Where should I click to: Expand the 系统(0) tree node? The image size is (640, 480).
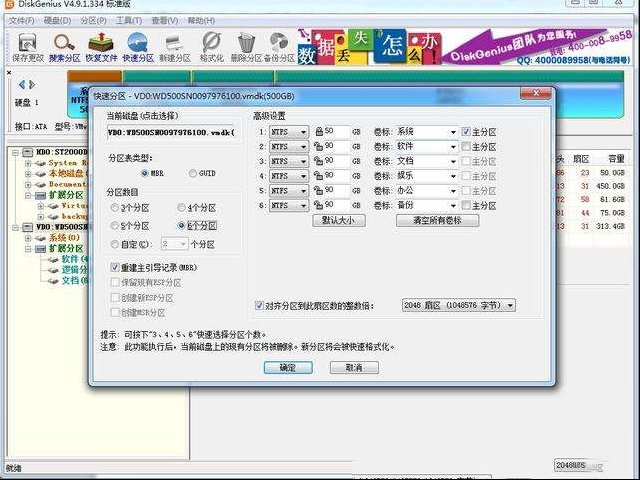(x=28, y=238)
